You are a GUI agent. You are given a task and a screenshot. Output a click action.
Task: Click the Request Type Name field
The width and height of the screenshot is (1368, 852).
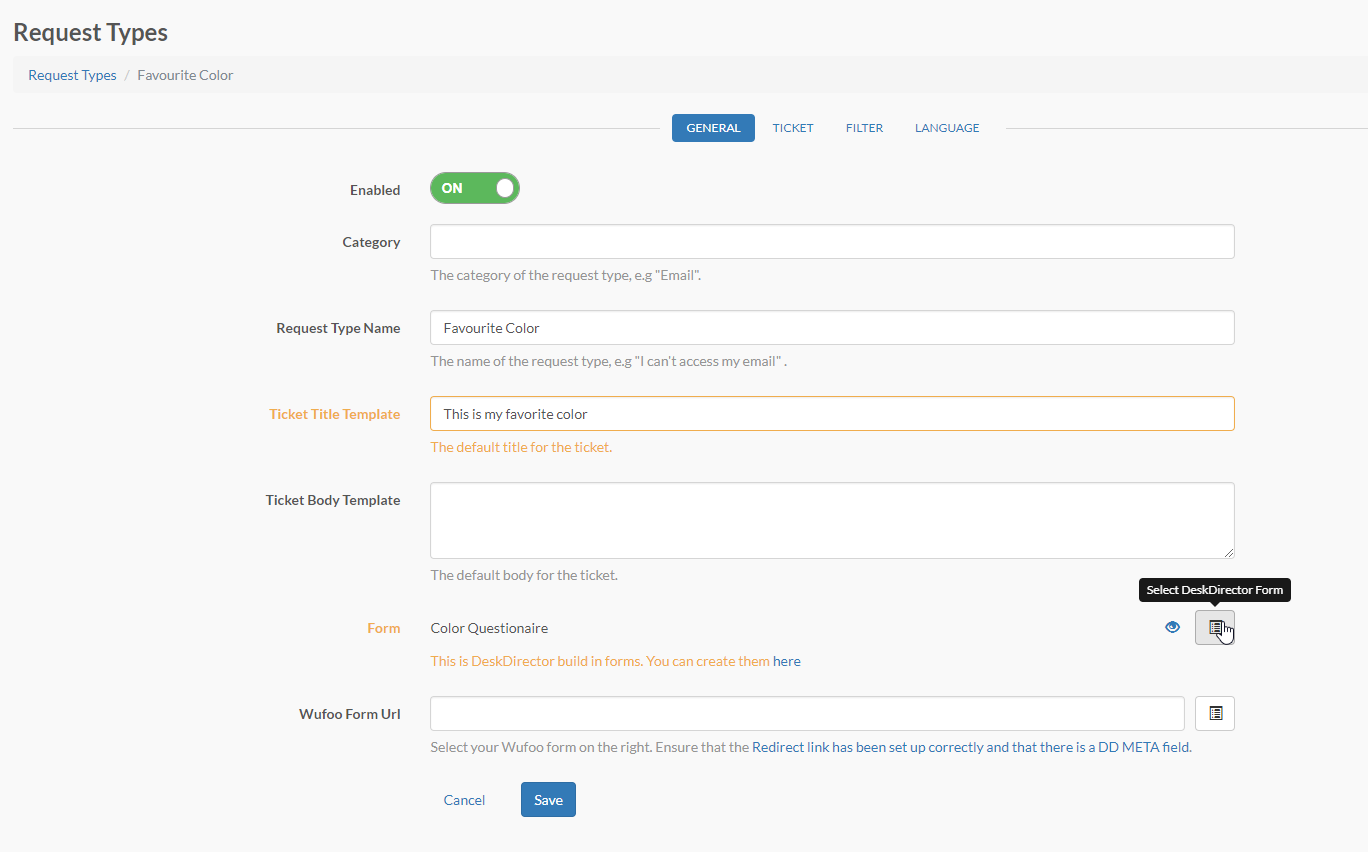click(x=832, y=328)
